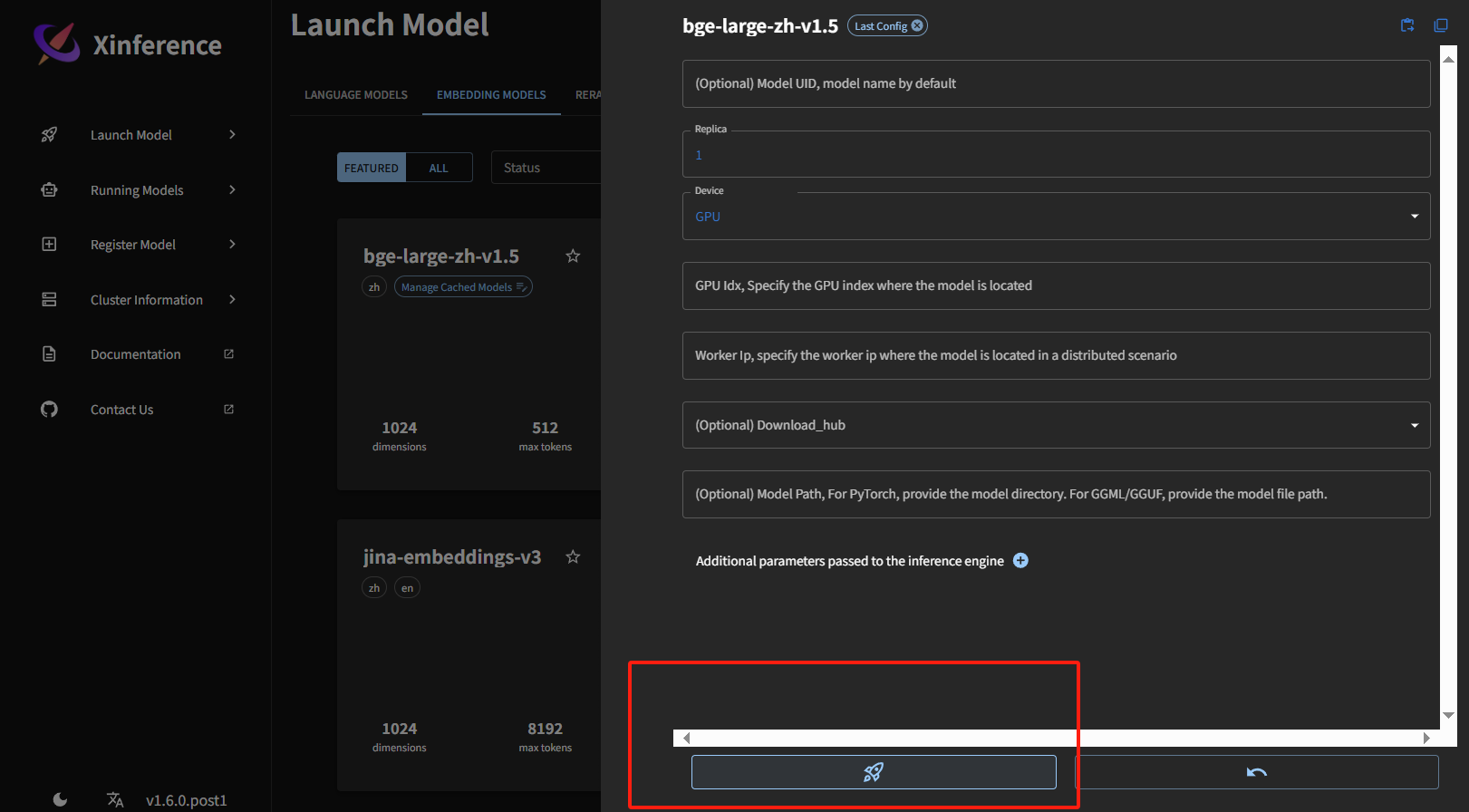The width and height of the screenshot is (1469, 812).
Task: Click the Launch Model rocket icon in sidebar
Action: [x=49, y=135]
